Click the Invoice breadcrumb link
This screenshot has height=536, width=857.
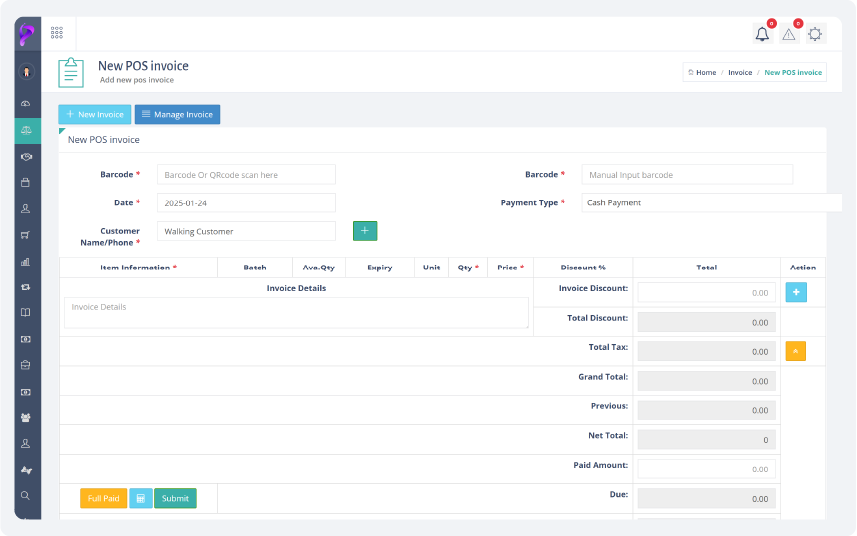[x=740, y=73]
